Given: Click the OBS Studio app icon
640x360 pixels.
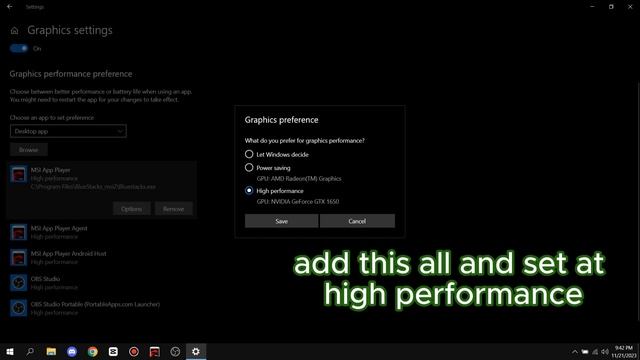Looking at the screenshot, I should pyautogui.click(x=18, y=283).
